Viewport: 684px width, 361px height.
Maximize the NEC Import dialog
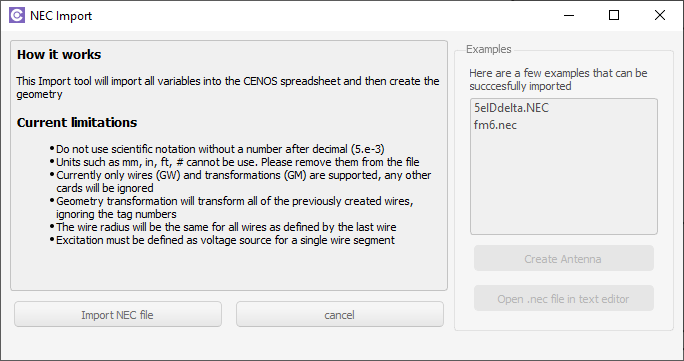614,15
